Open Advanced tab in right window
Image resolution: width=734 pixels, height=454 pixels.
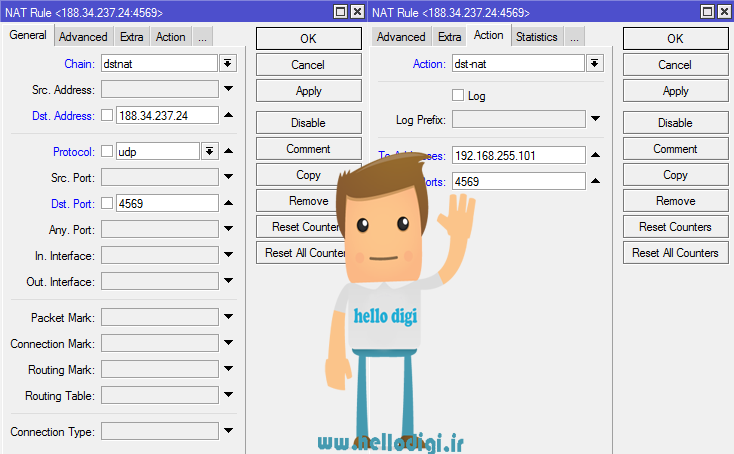point(401,37)
